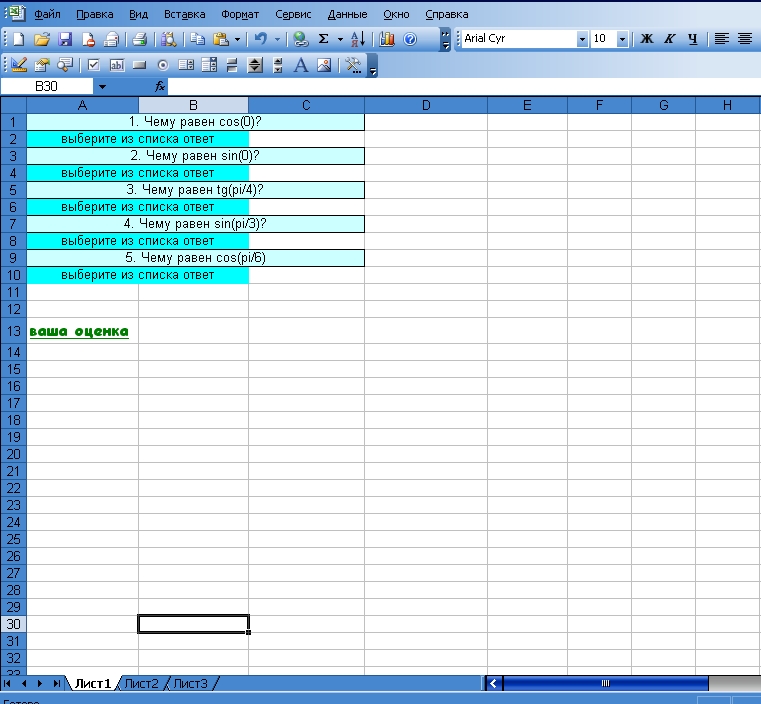The width and height of the screenshot is (761, 704).
Task: Click the View Code icon
Action: [65, 65]
